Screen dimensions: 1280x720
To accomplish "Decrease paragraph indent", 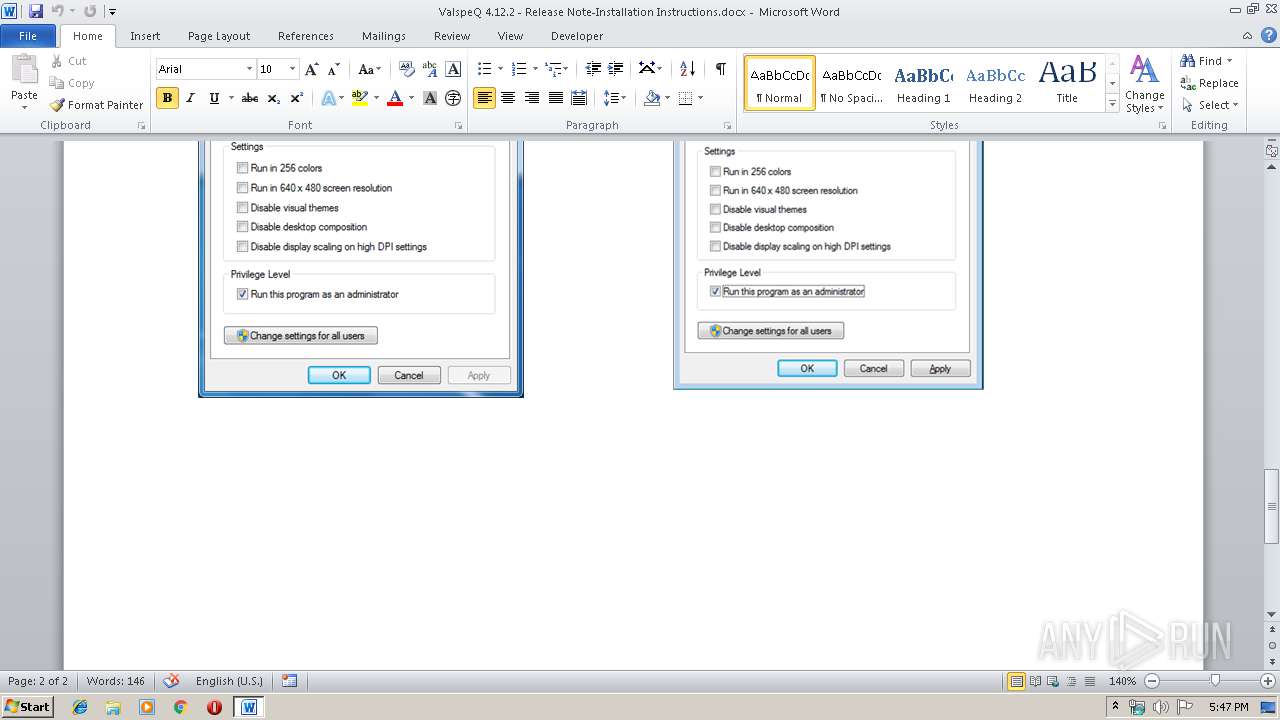I will (593, 69).
